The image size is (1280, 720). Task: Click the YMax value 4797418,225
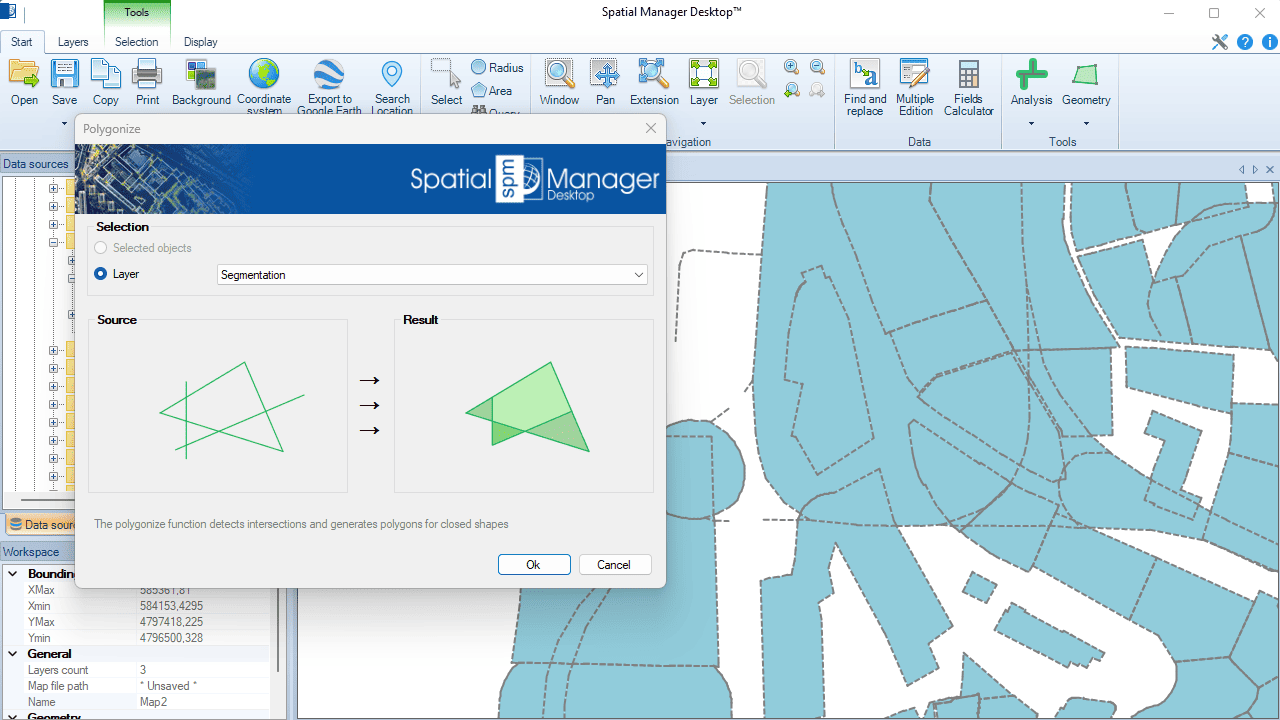171,622
